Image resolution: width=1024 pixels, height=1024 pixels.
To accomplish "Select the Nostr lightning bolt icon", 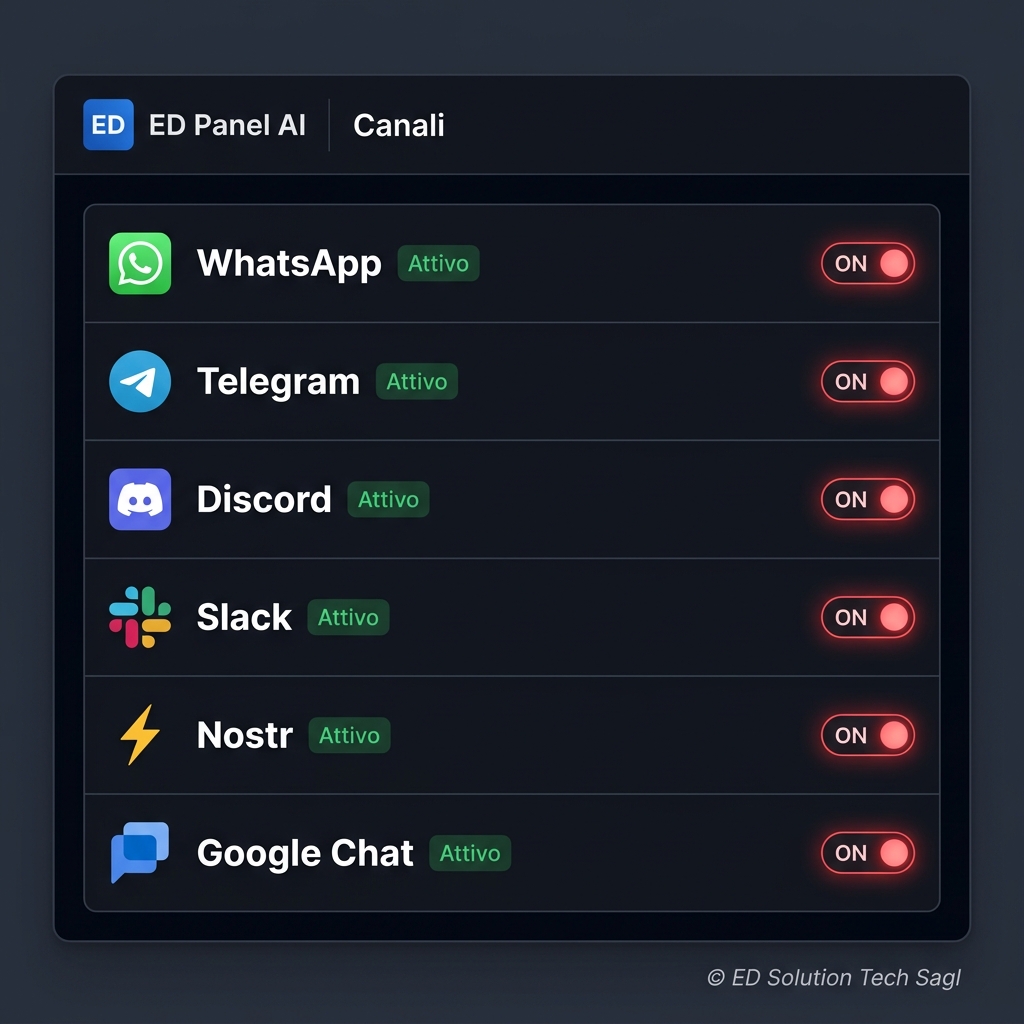I will [140, 735].
